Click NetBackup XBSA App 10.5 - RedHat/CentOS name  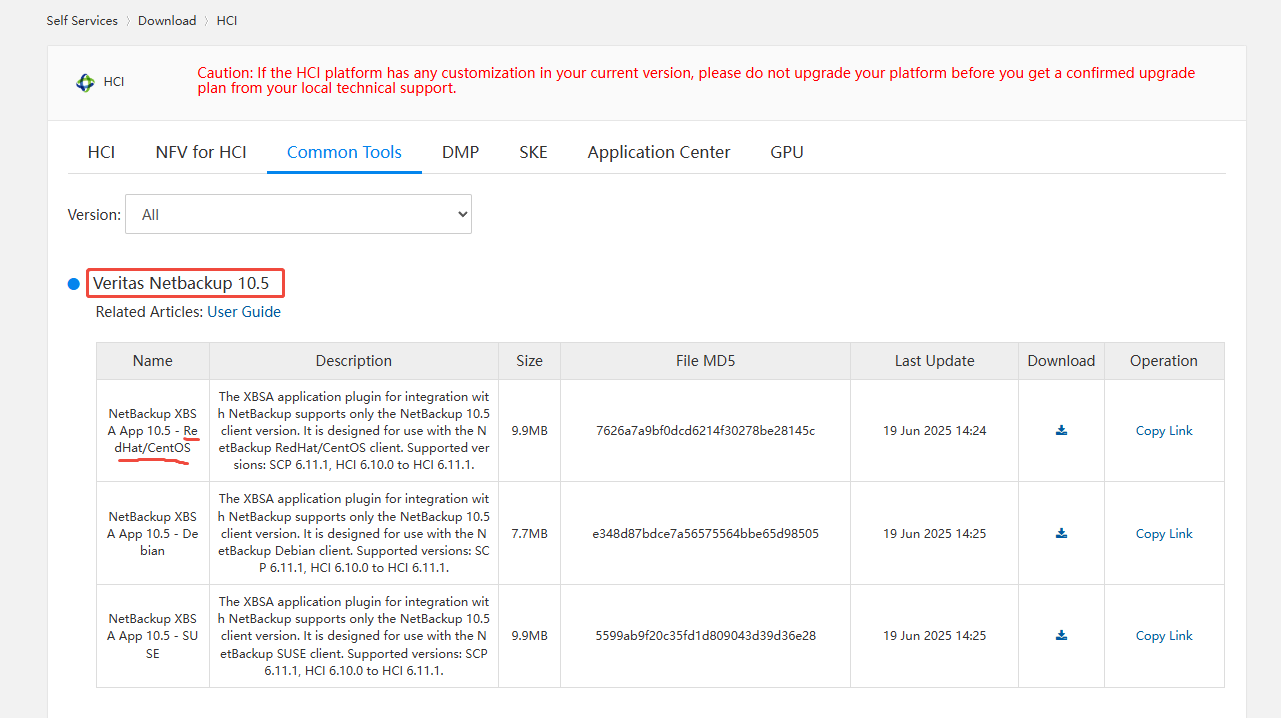pos(153,431)
